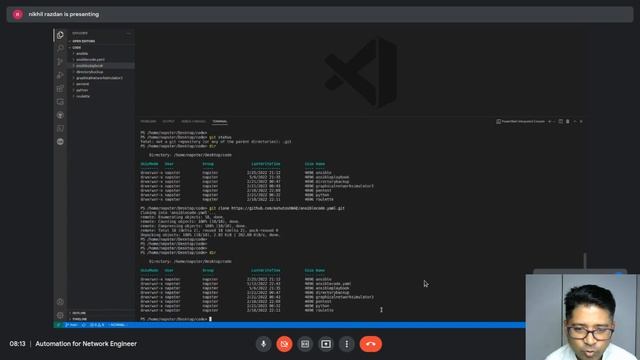Mute the microphone in Meet

coord(263,344)
